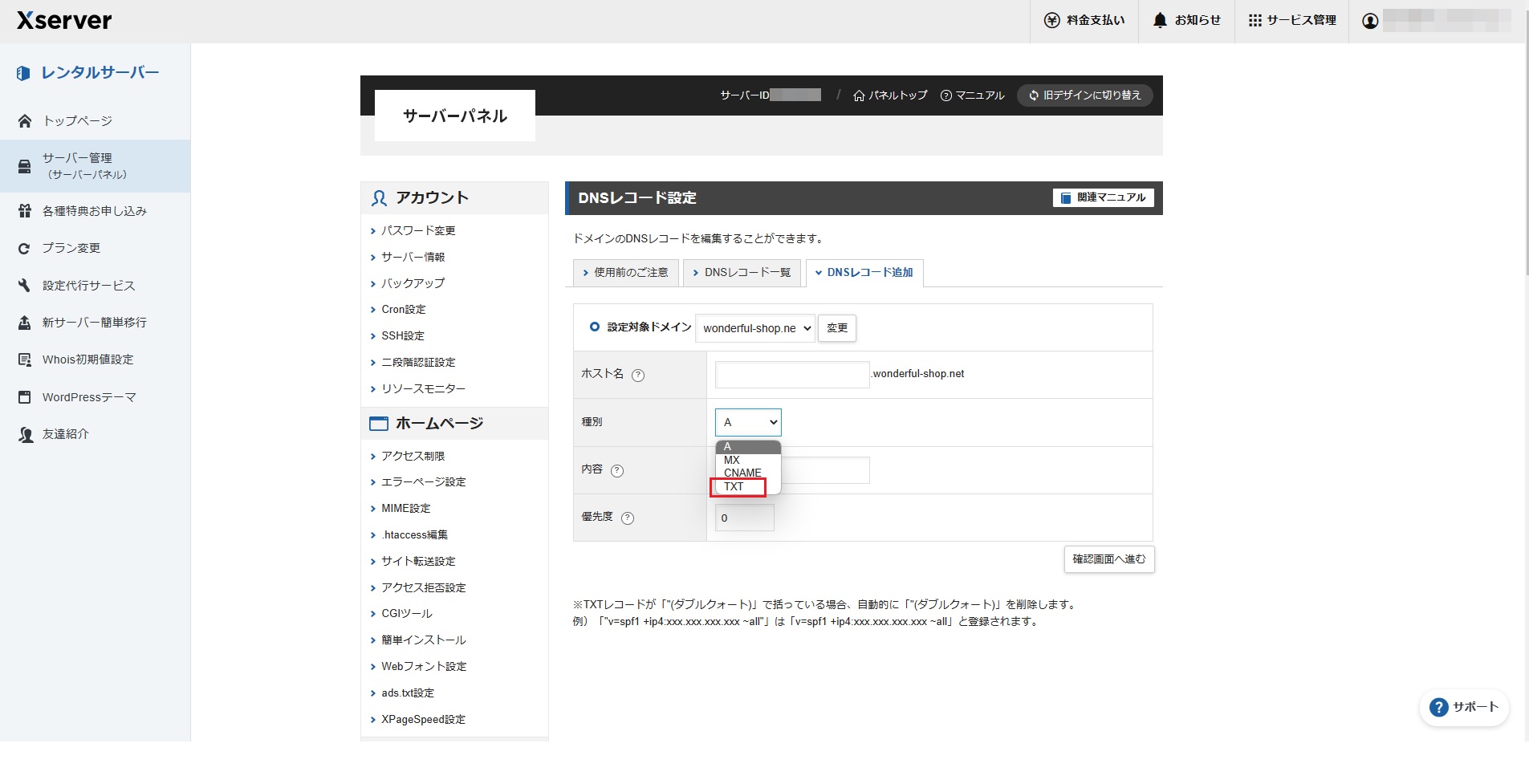Click the question mark beside 優先度
This screenshot has height=784, width=1529.
628,518
